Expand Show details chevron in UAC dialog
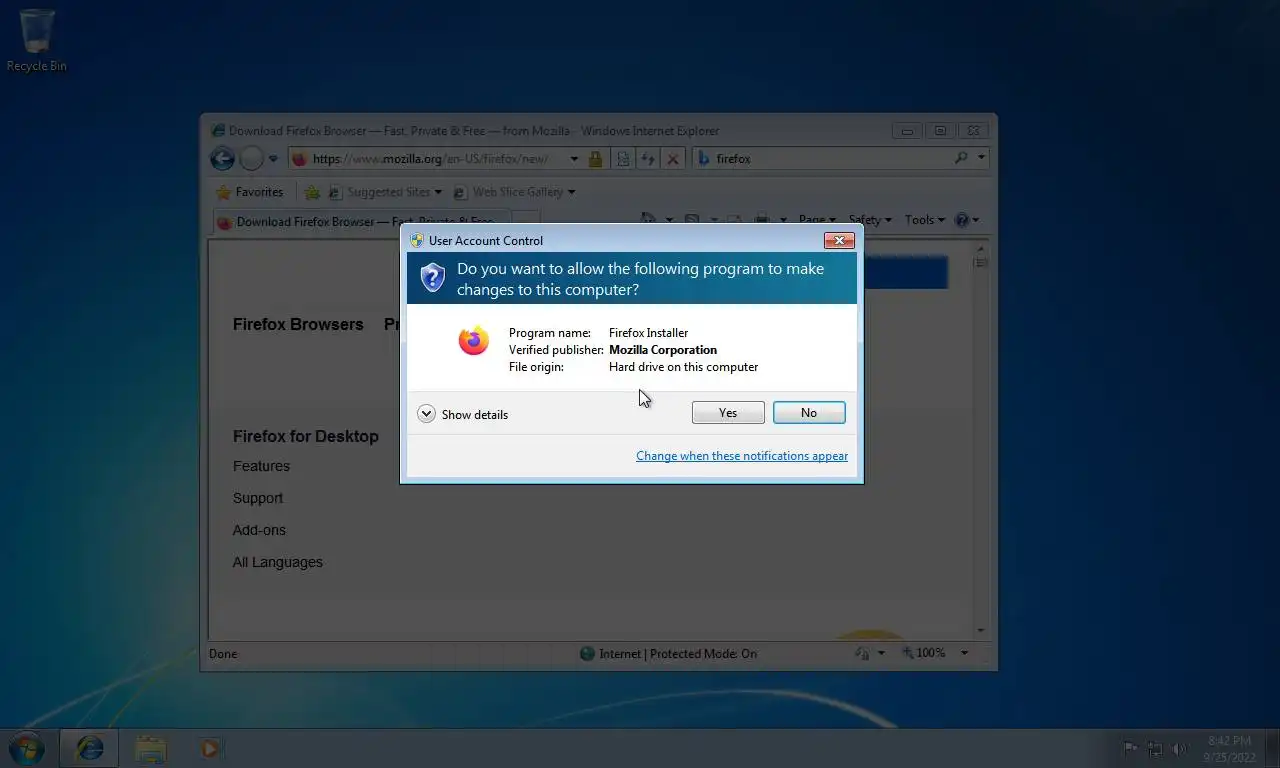 (427, 414)
